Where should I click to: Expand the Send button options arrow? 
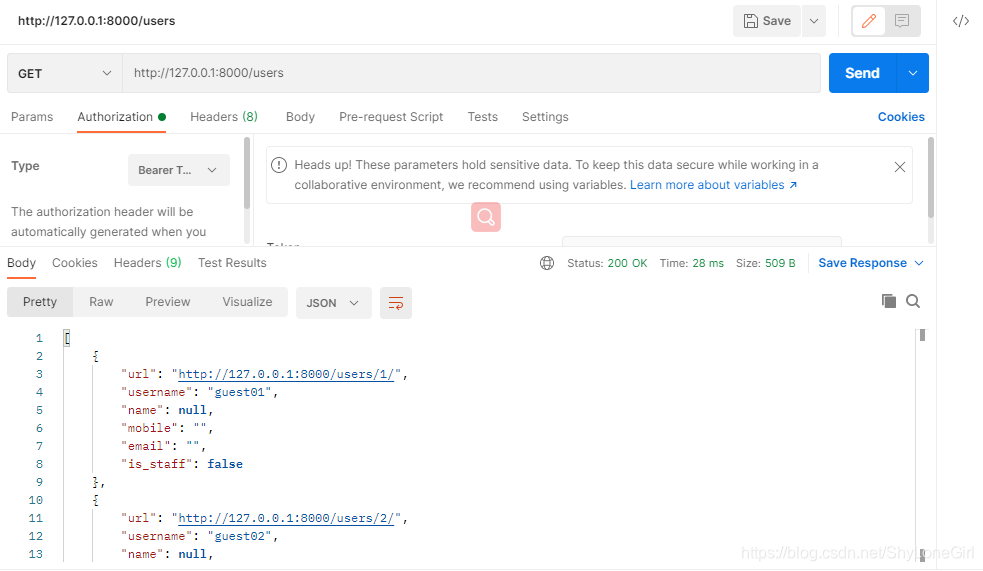click(x=913, y=73)
